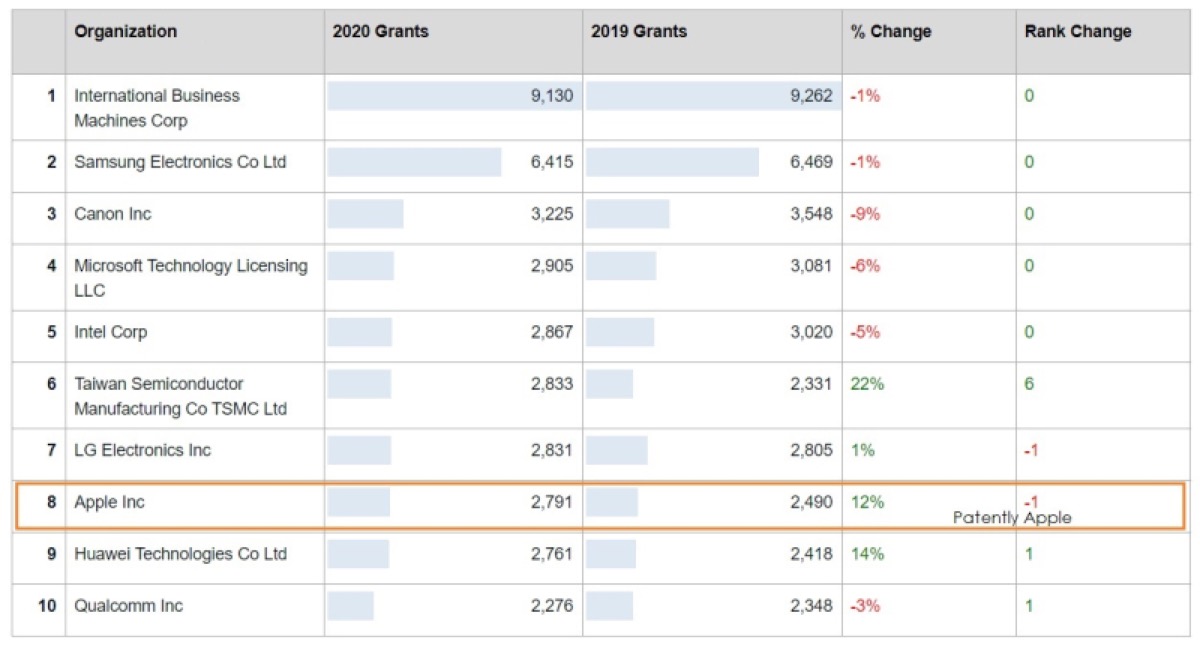Click Samsung Electronics Co Ltd name
The width and height of the screenshot is (1200, 646).
coord(180,162)
